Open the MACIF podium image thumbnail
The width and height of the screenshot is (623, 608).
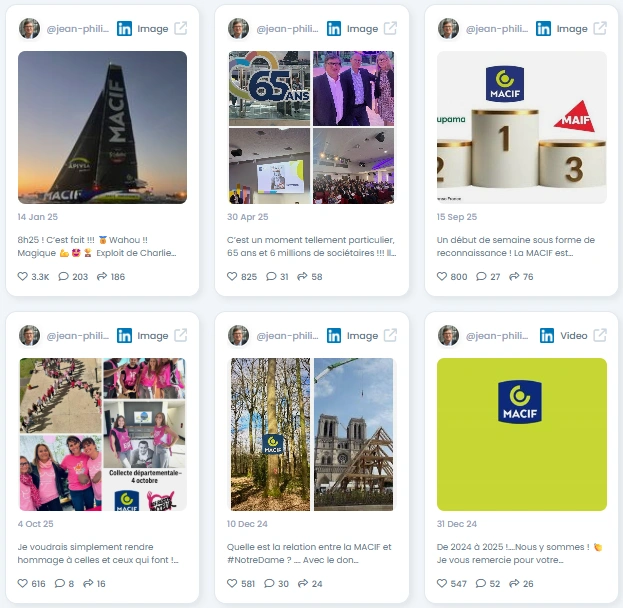pyautogui.click(x=522, y=127)
